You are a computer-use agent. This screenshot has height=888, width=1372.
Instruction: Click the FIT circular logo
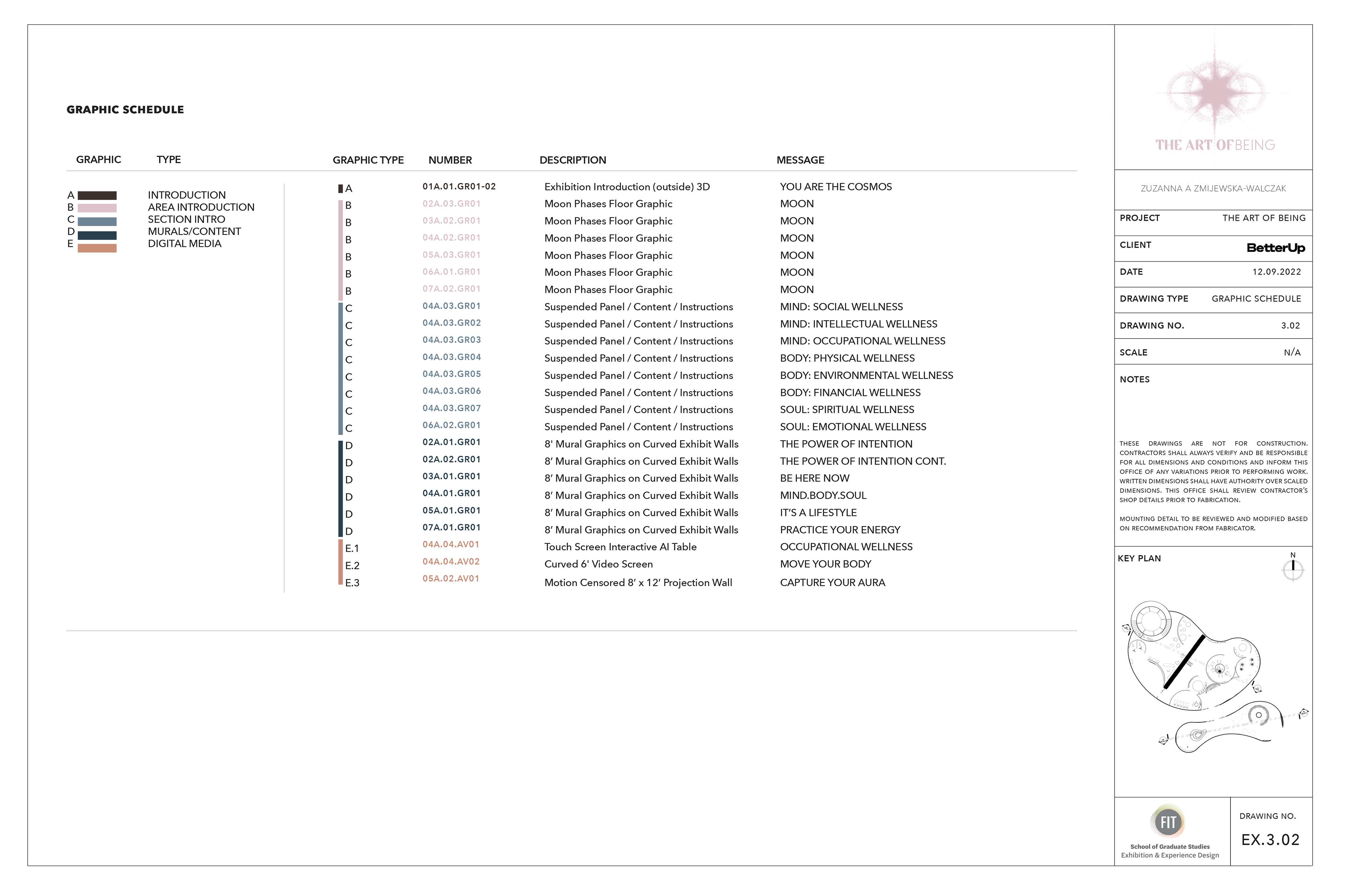(x=1168, y=822)
